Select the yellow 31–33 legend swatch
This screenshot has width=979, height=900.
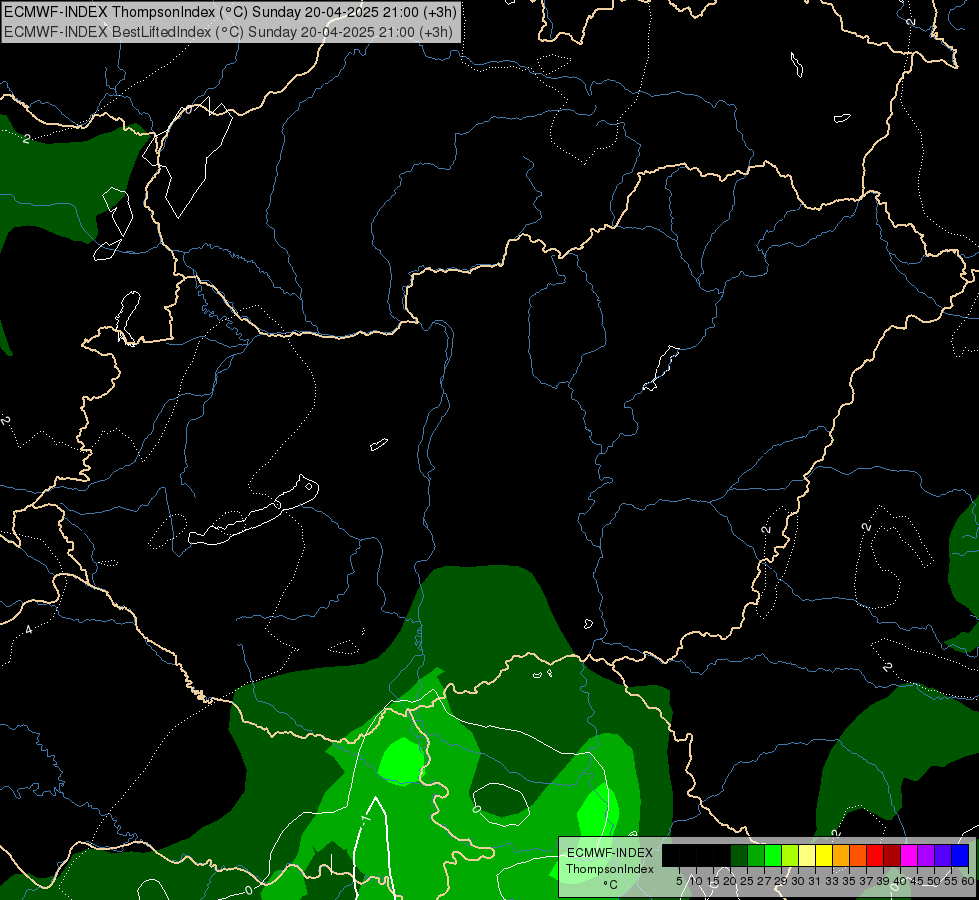pyautogui.click(x=824, y=855)
